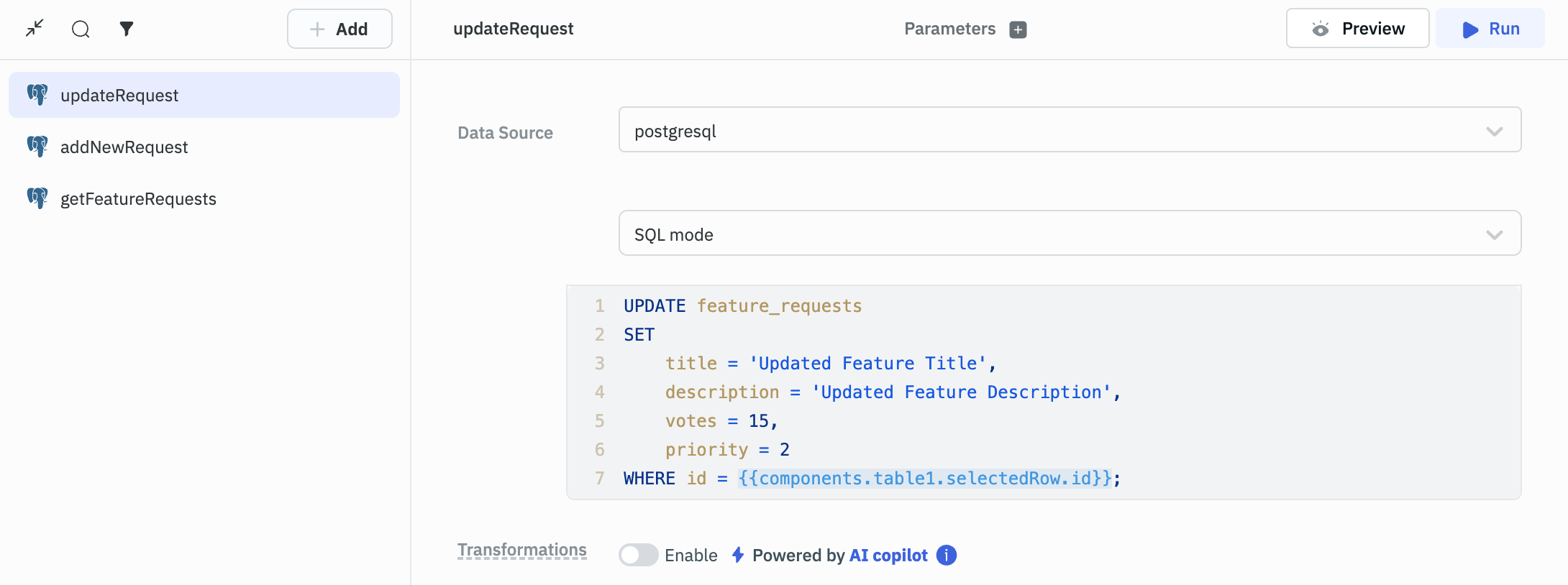Image resolution: width=1568 pixels, height=585 pixels.
Task: Enable the Transformations toggle
Action: (638, 556)
